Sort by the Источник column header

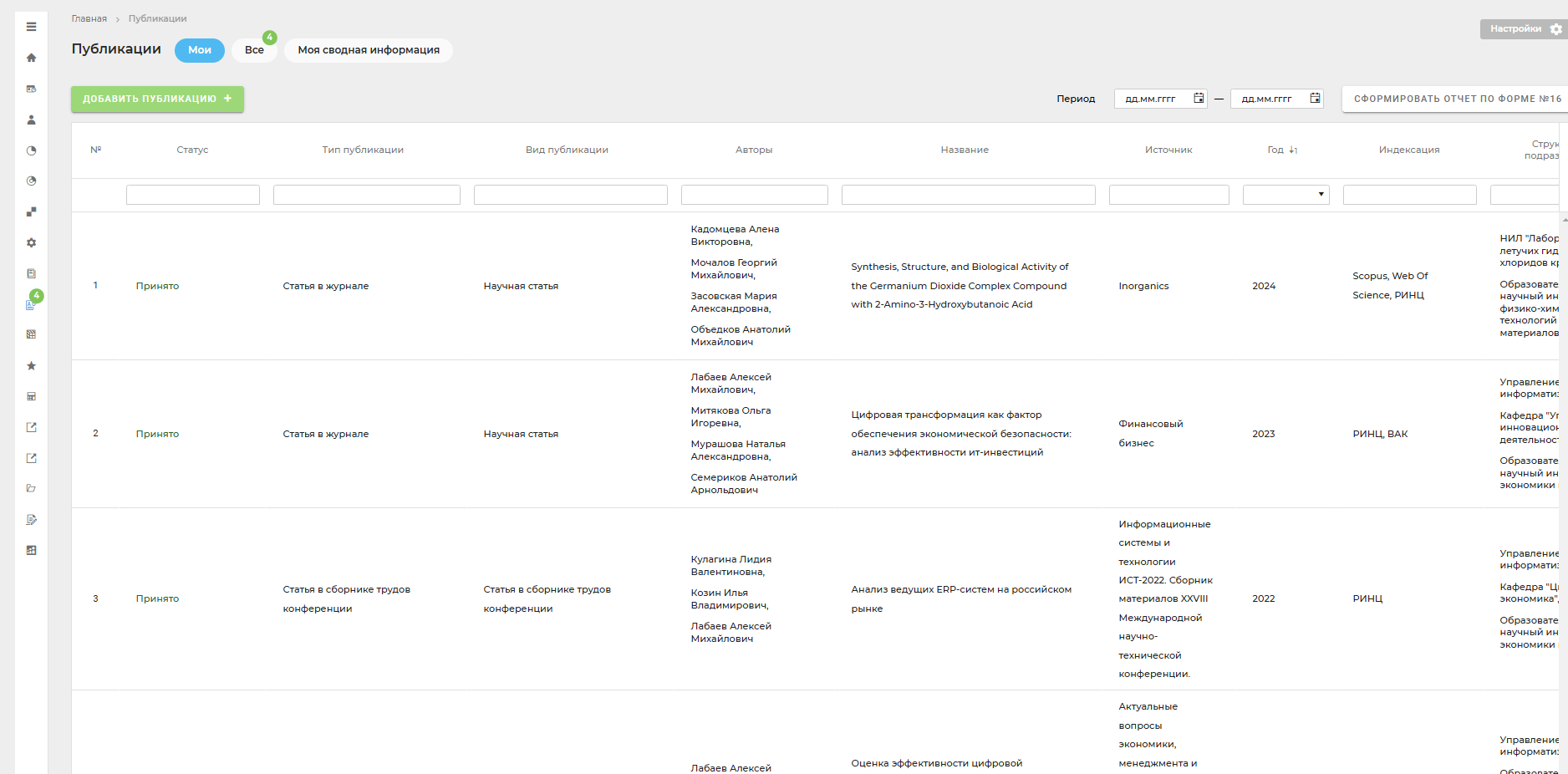[1168, 150]
